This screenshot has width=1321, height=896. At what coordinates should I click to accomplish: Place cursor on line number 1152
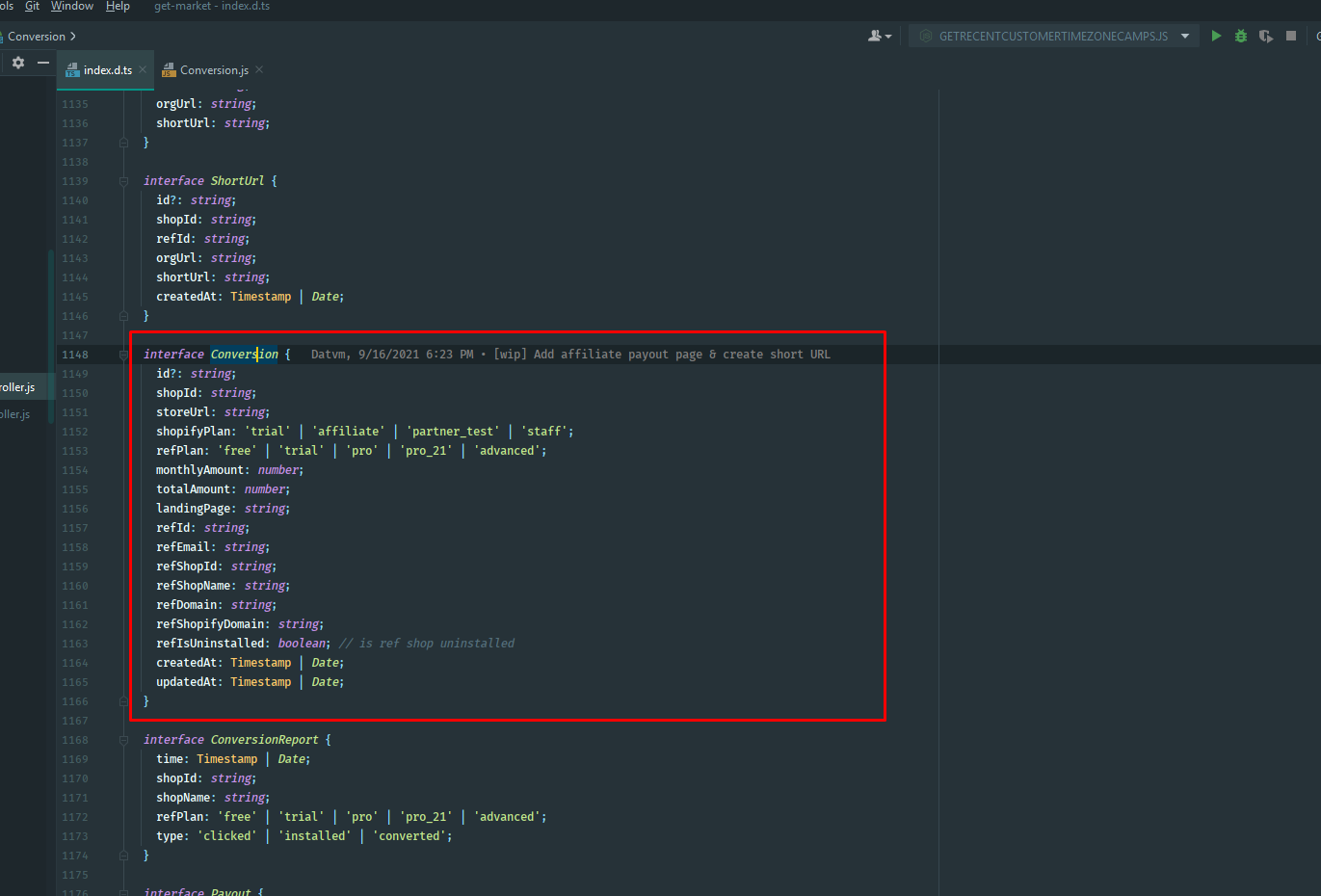[75, 432]
